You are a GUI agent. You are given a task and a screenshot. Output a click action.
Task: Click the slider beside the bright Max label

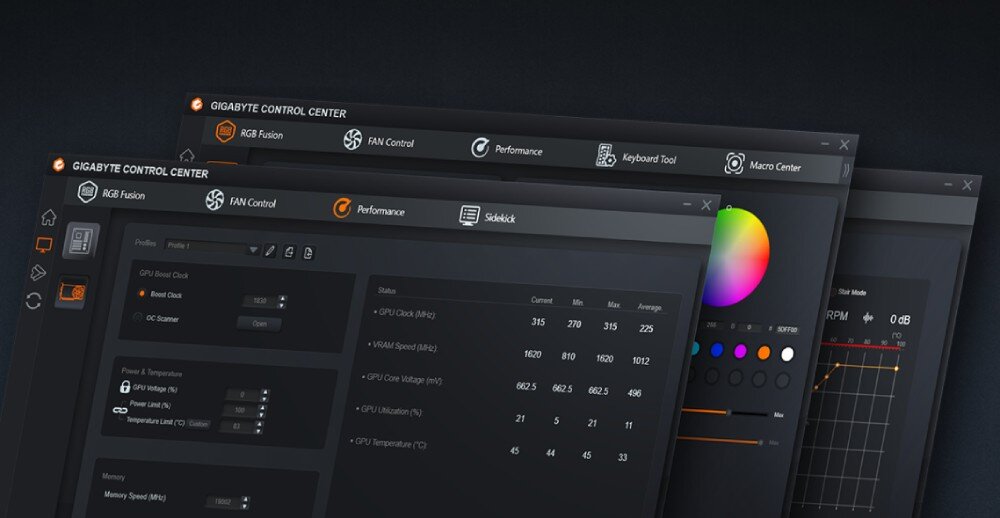[x=725, y=412]
